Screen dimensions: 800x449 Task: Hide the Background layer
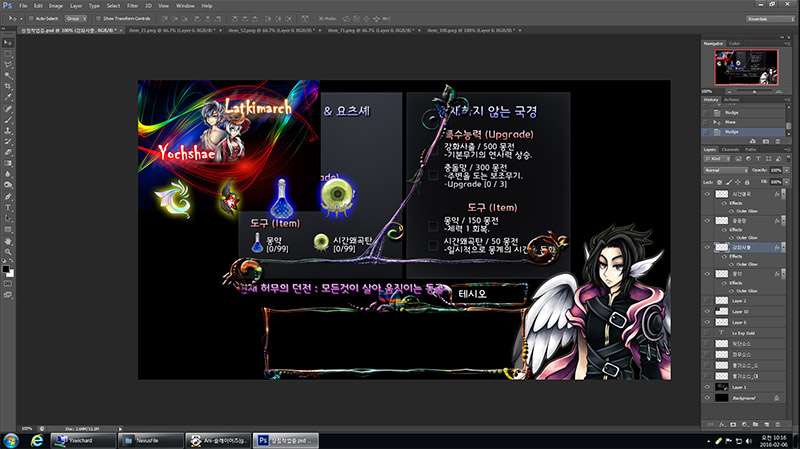pyautogui.click(x=707, y=398)
